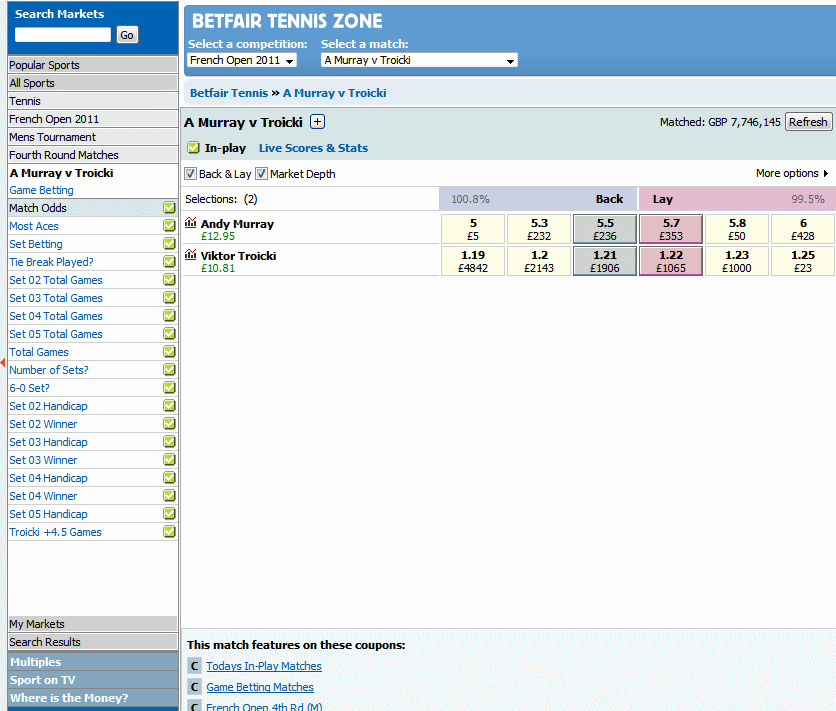Image resolution: width=836 pixels, height=711 pixels.
Task: Click the Go search button
Action: (x=127, y=35)
